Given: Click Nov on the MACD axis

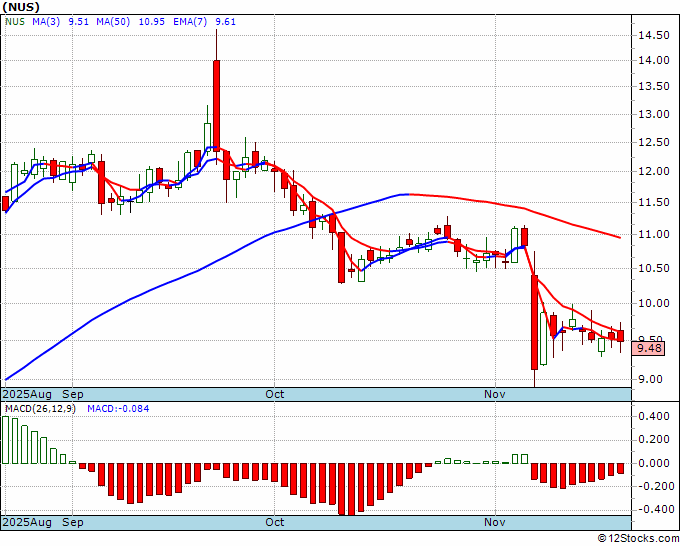Looking at the screenshot, I should pyautogui.click(x=495, y=522).
